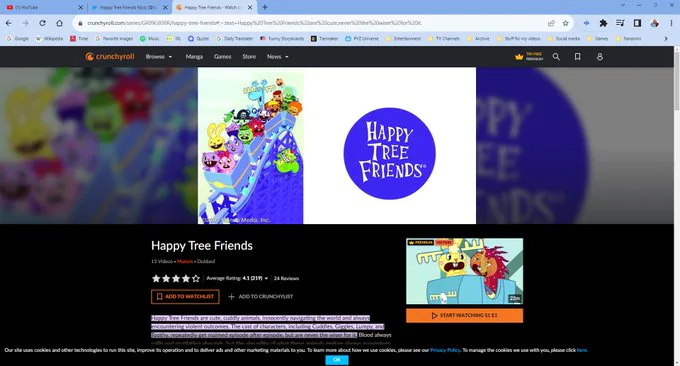Switch to the YouTube browser tab
The image size is (680, 366).
coord(42,7)
